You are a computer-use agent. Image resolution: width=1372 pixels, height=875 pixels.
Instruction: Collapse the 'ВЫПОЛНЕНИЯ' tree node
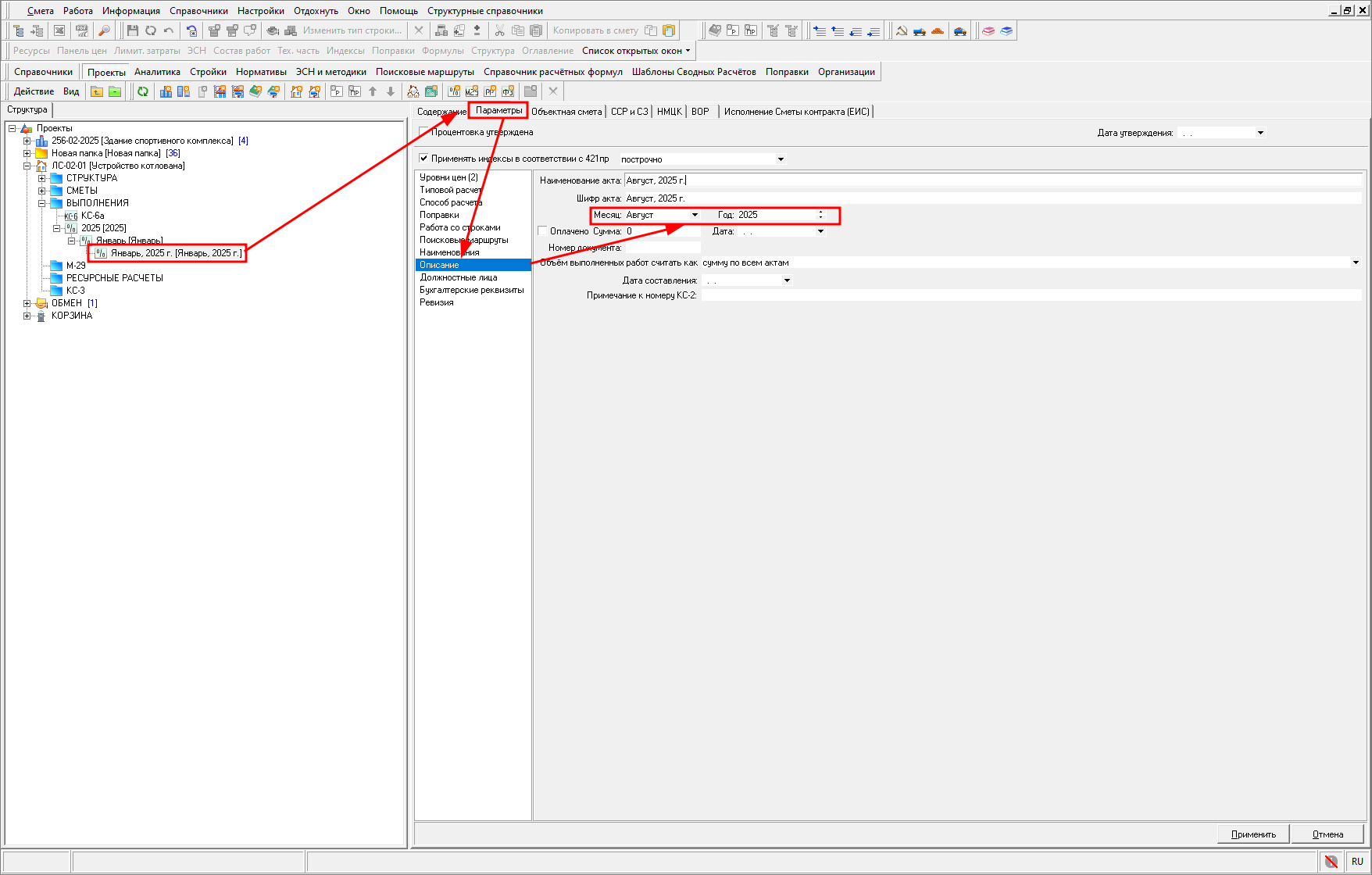42,203
